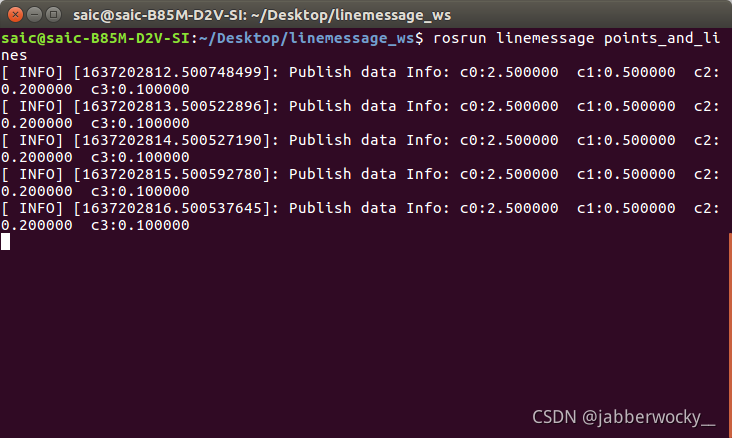Click the green saic@saic-B85M-D2V-SI prompt text

click(95, 38)
